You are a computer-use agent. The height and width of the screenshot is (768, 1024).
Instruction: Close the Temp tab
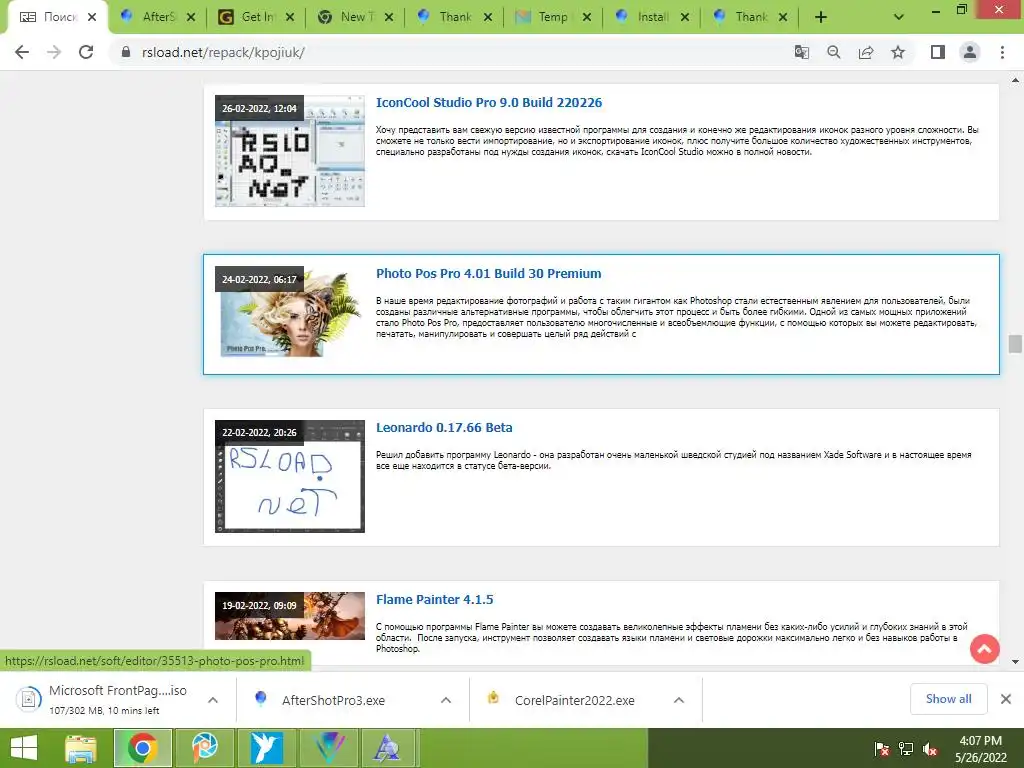[586, 17]
